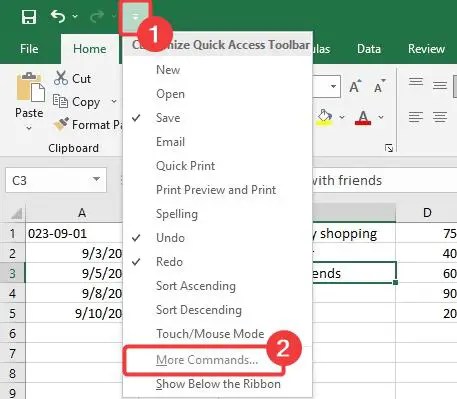
Task: Click the Copy icon in Clipboard group
Action: [x=60, y=101]
